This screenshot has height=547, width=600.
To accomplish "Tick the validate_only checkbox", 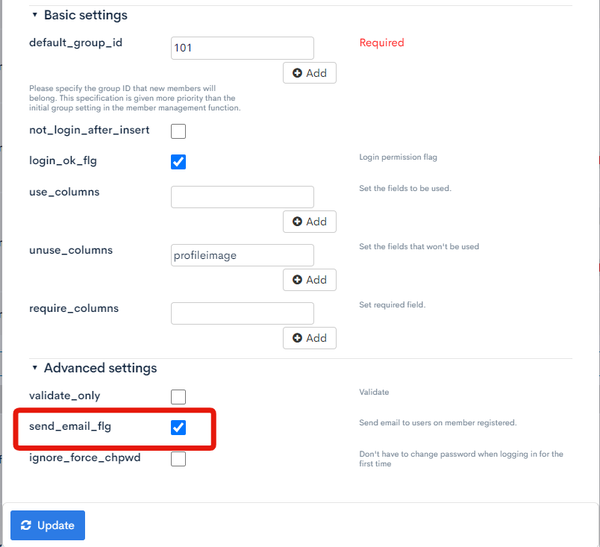I will point(178,397).
